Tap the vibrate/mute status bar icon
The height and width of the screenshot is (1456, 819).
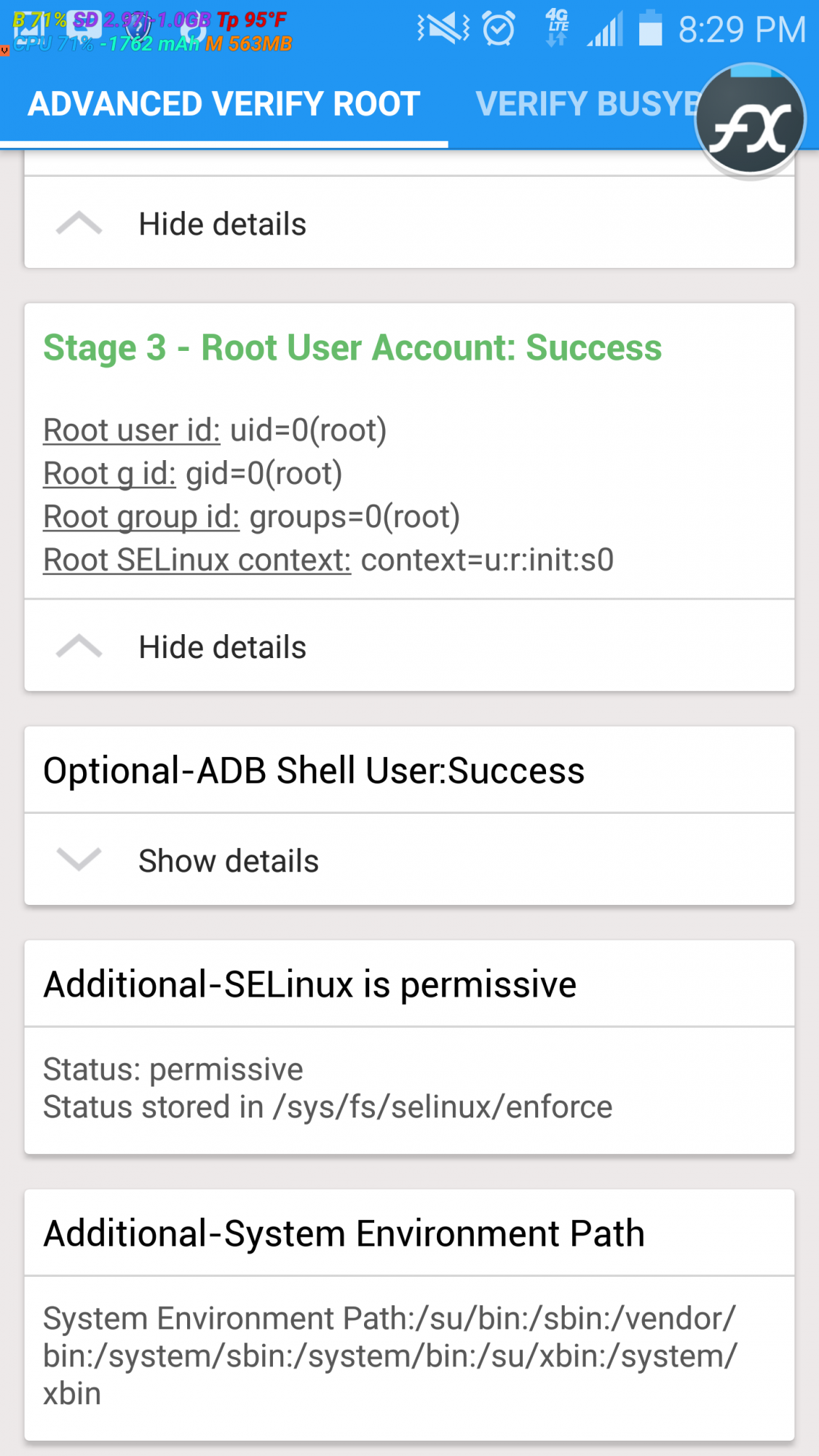coord(443,29)
